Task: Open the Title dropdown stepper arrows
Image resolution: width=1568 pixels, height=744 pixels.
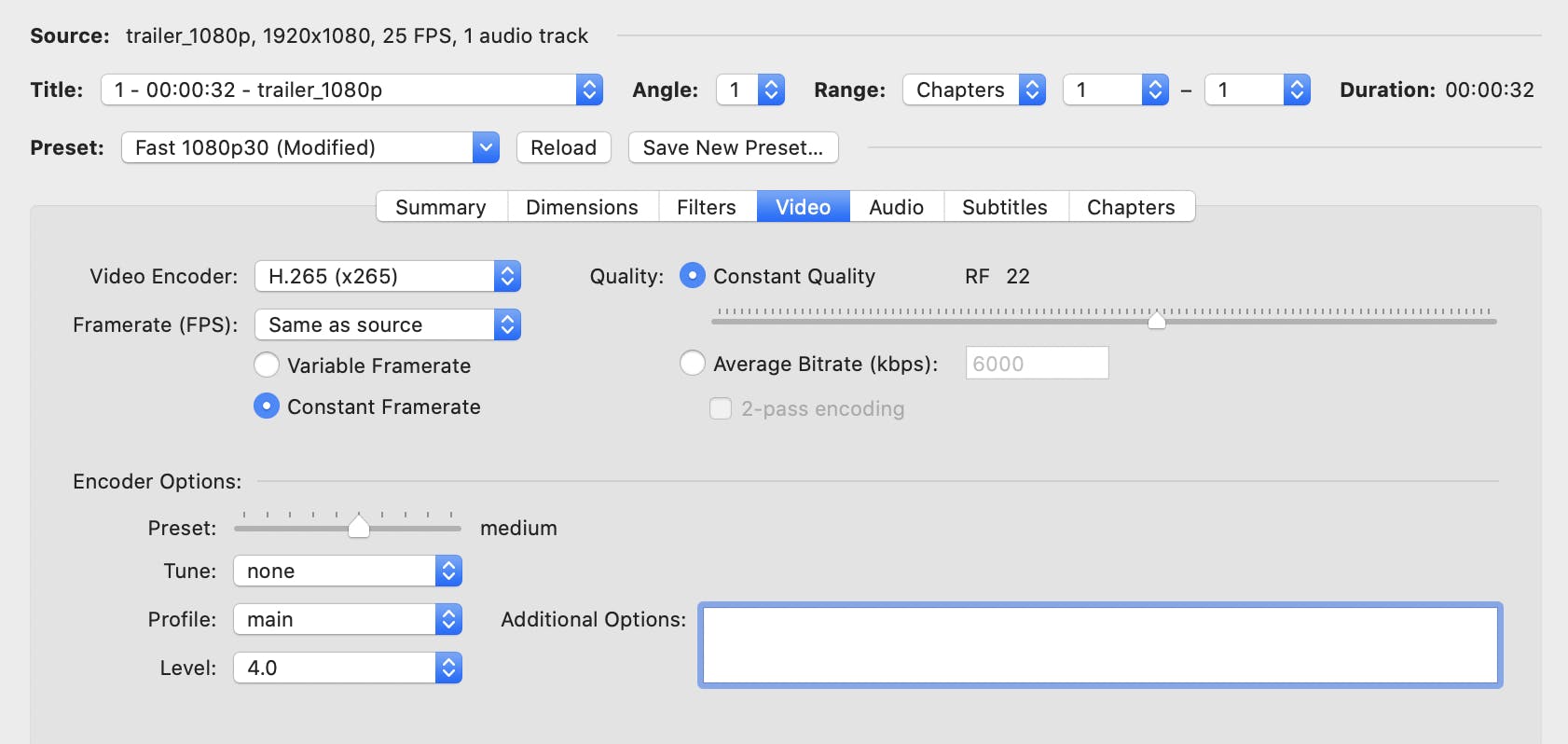Action: [589, 90]
